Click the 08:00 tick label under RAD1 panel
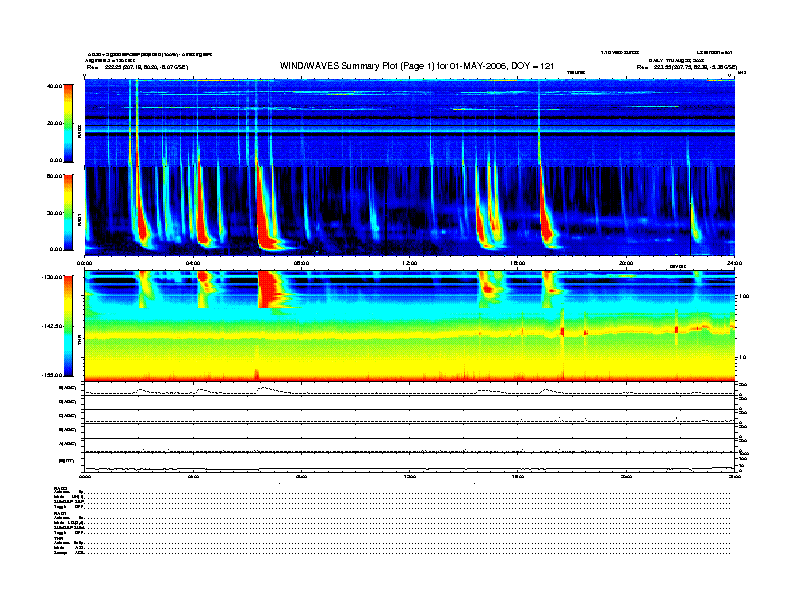Image resolution: width=792 pixels, height=612 pixels. pos(302,263)
